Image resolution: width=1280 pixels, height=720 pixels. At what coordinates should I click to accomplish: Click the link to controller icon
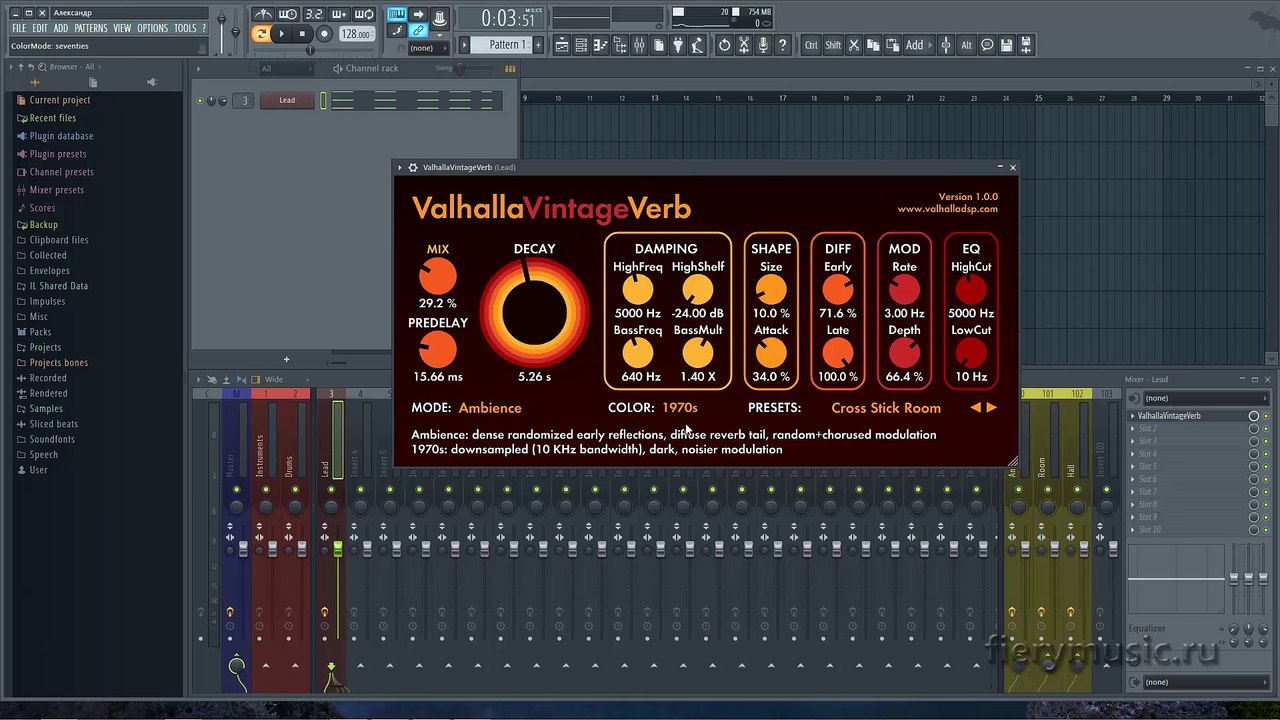click(x=418, y=30)
